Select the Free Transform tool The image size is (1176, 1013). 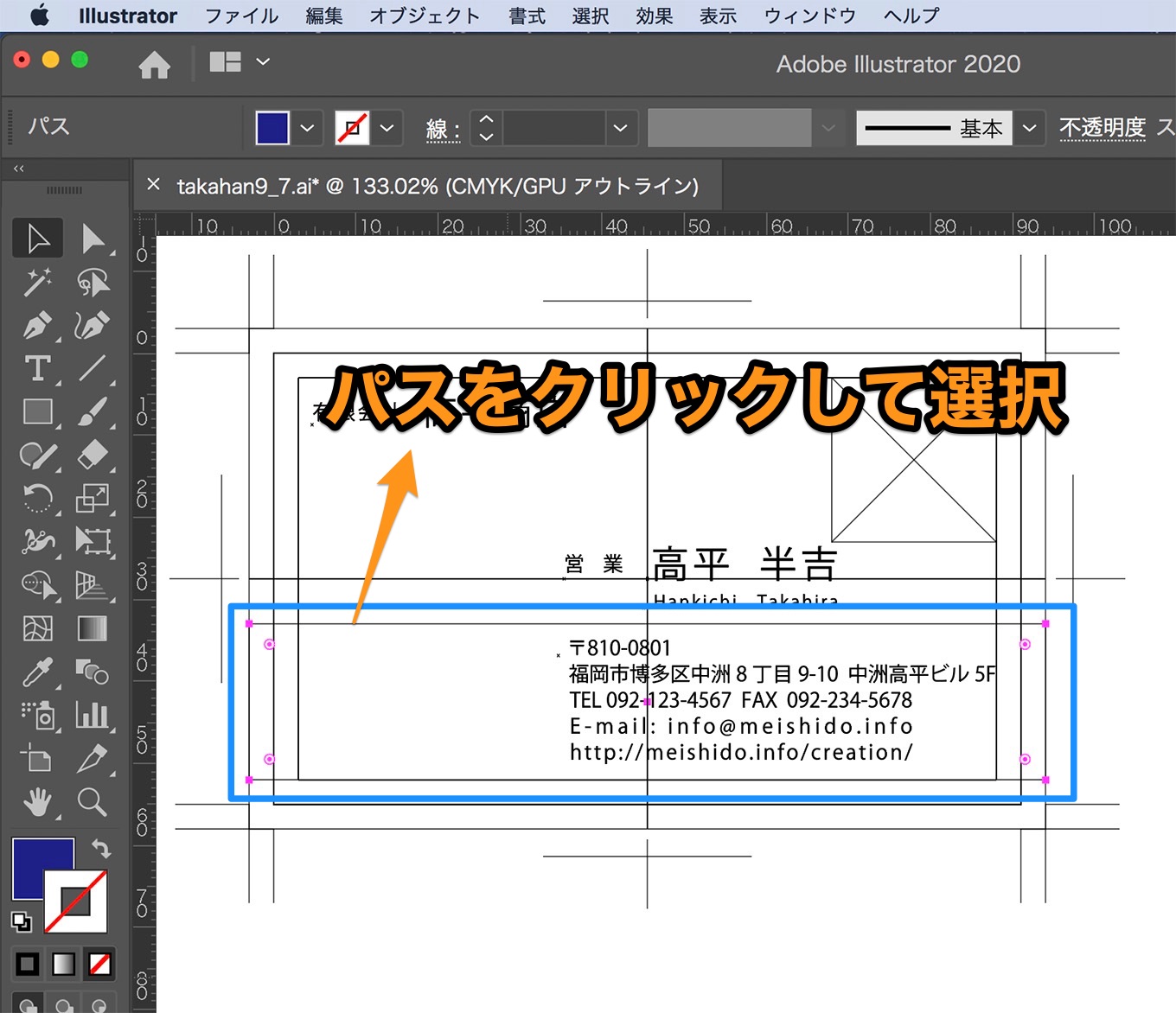tap(92, 542)
